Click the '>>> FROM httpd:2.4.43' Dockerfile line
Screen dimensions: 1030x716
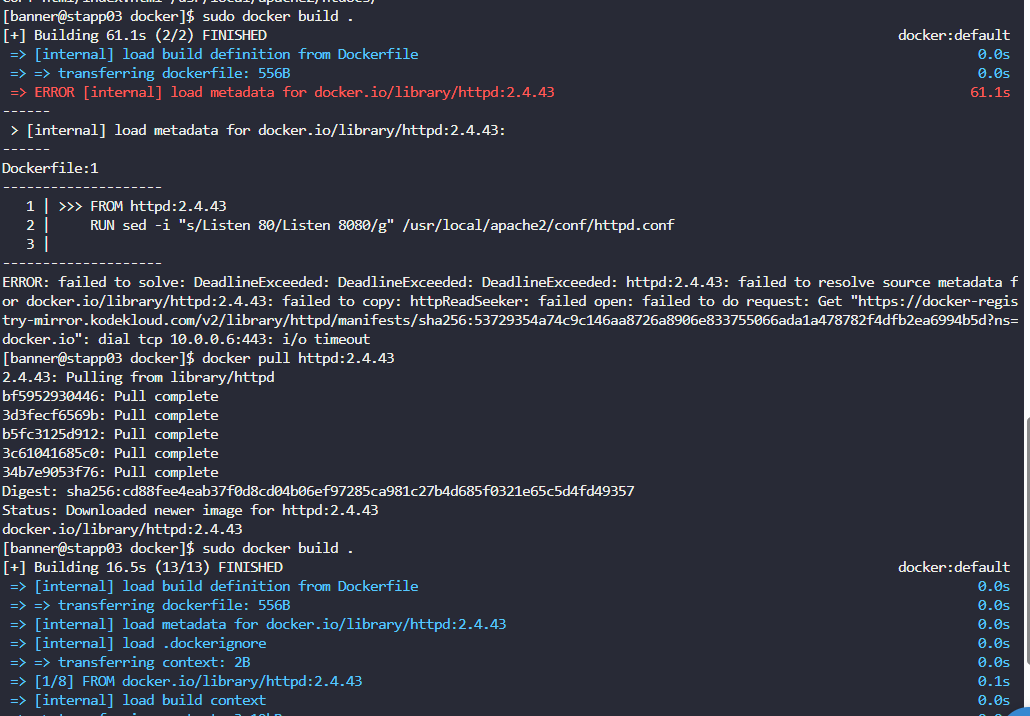143,206
